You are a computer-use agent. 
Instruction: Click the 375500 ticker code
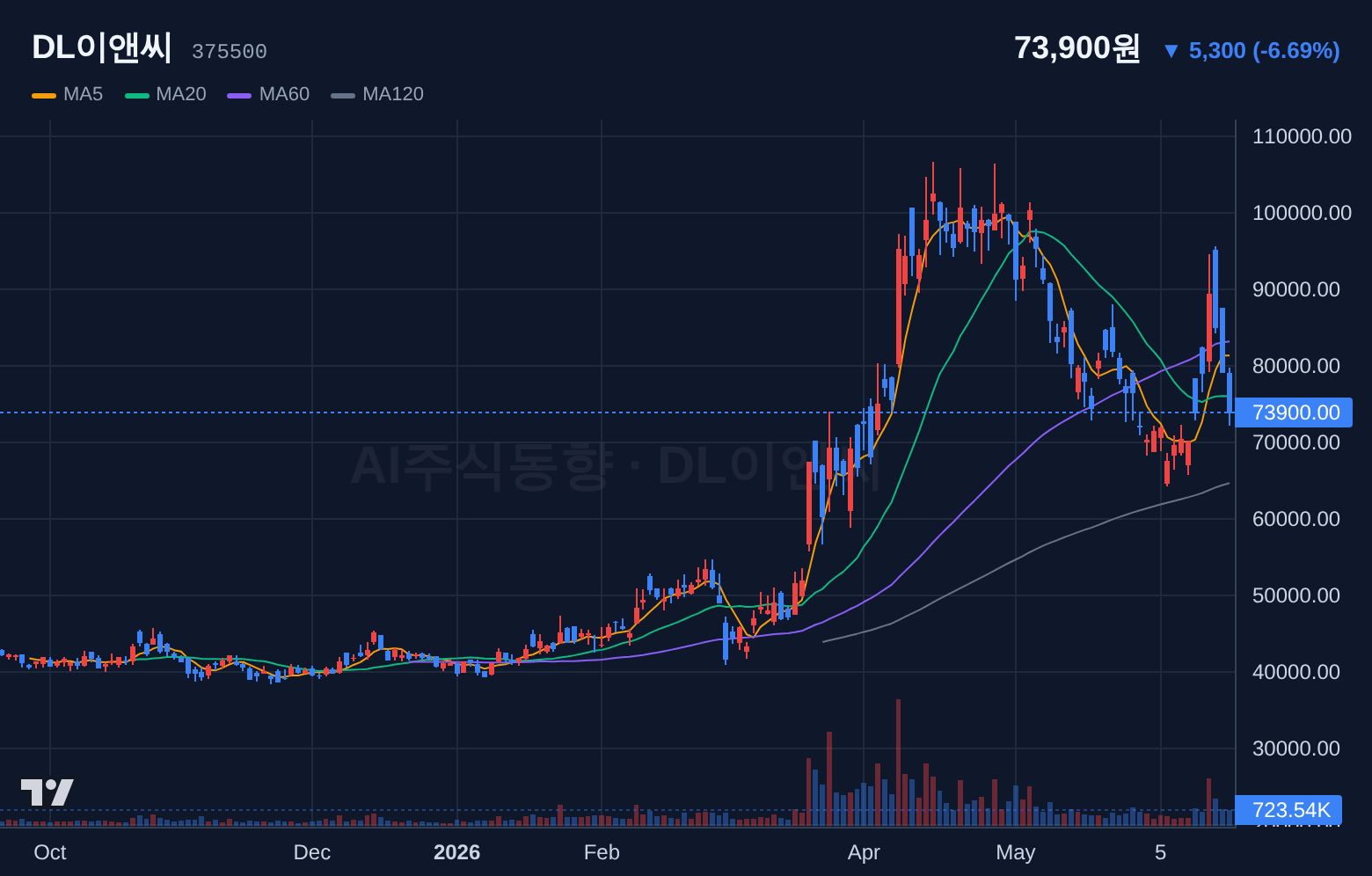point(230,52)
